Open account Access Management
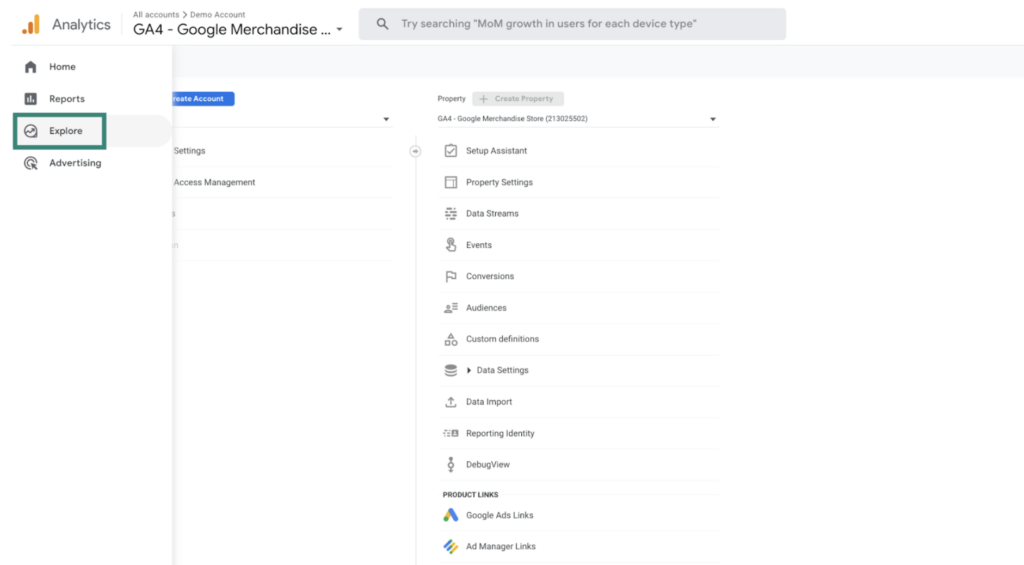1024x565 pixels. (x=214, y=182)
